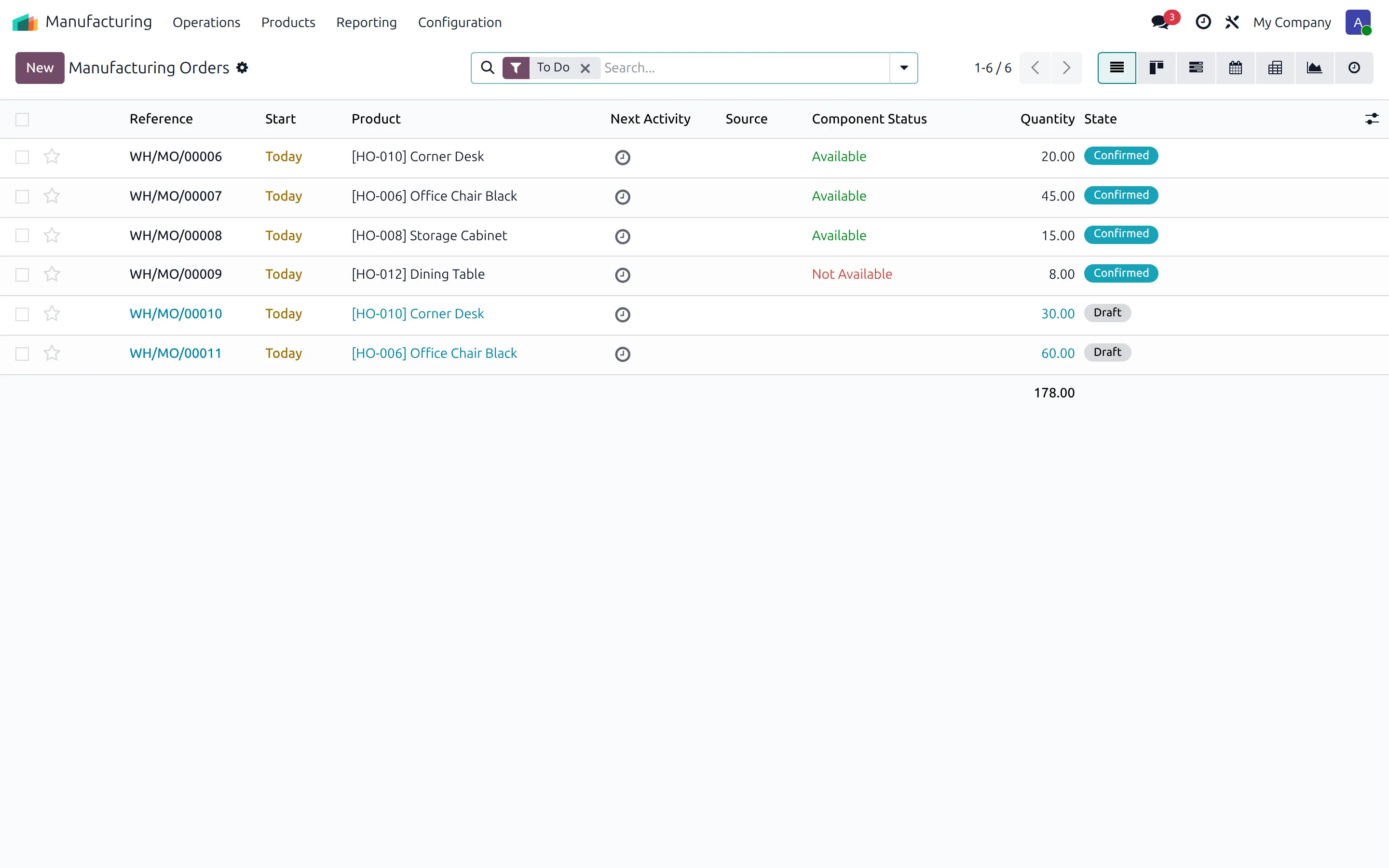
Task: Open next activity clock for WH/MO/00011
Action: [623, 354]
